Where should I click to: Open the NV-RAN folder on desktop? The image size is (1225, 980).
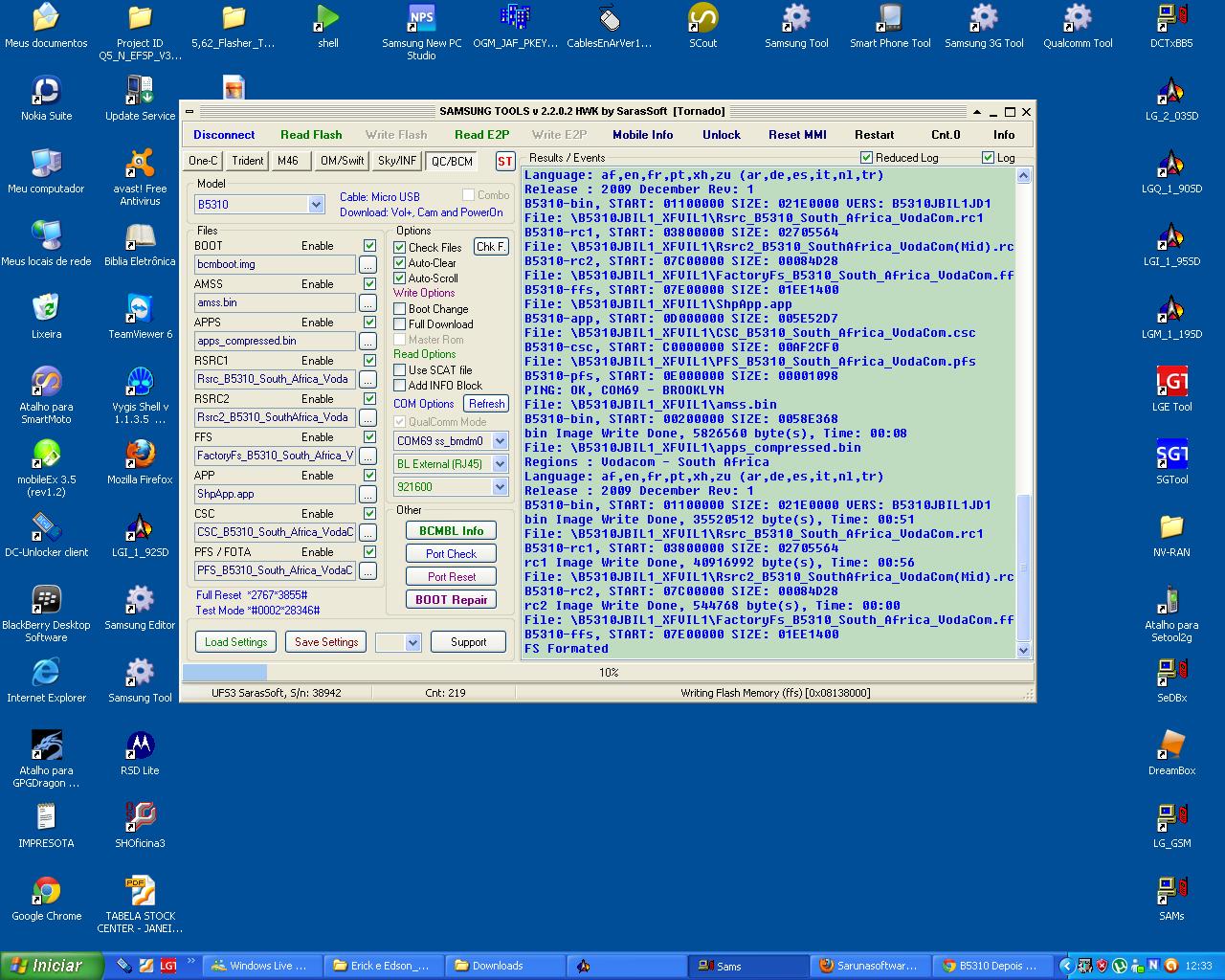point(1171,535)
